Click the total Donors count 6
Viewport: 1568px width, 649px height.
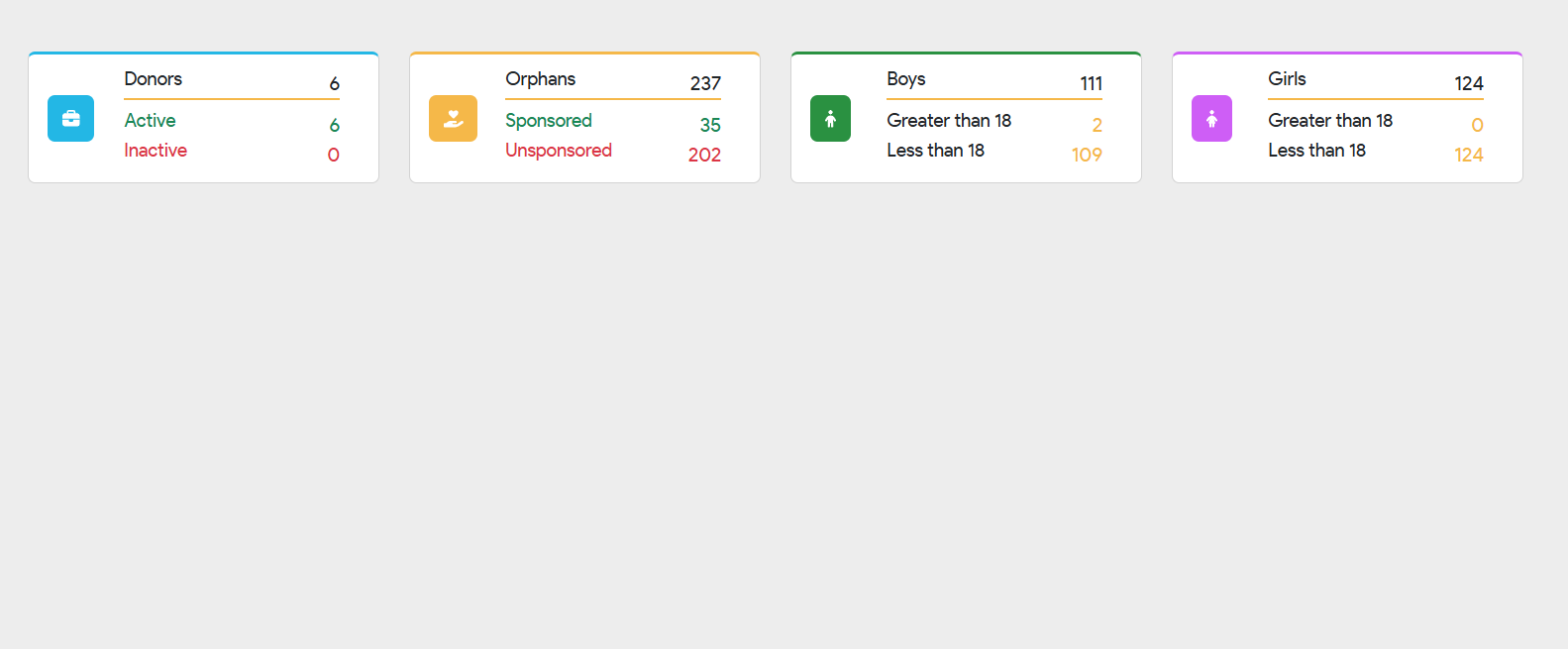[334, 83]
